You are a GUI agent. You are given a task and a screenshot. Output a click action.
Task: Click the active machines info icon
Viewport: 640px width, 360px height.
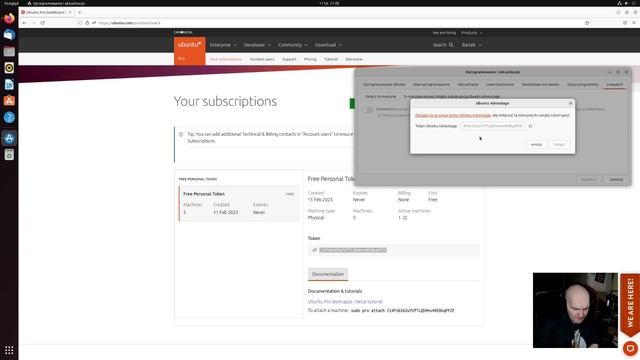tap(405, 218)
